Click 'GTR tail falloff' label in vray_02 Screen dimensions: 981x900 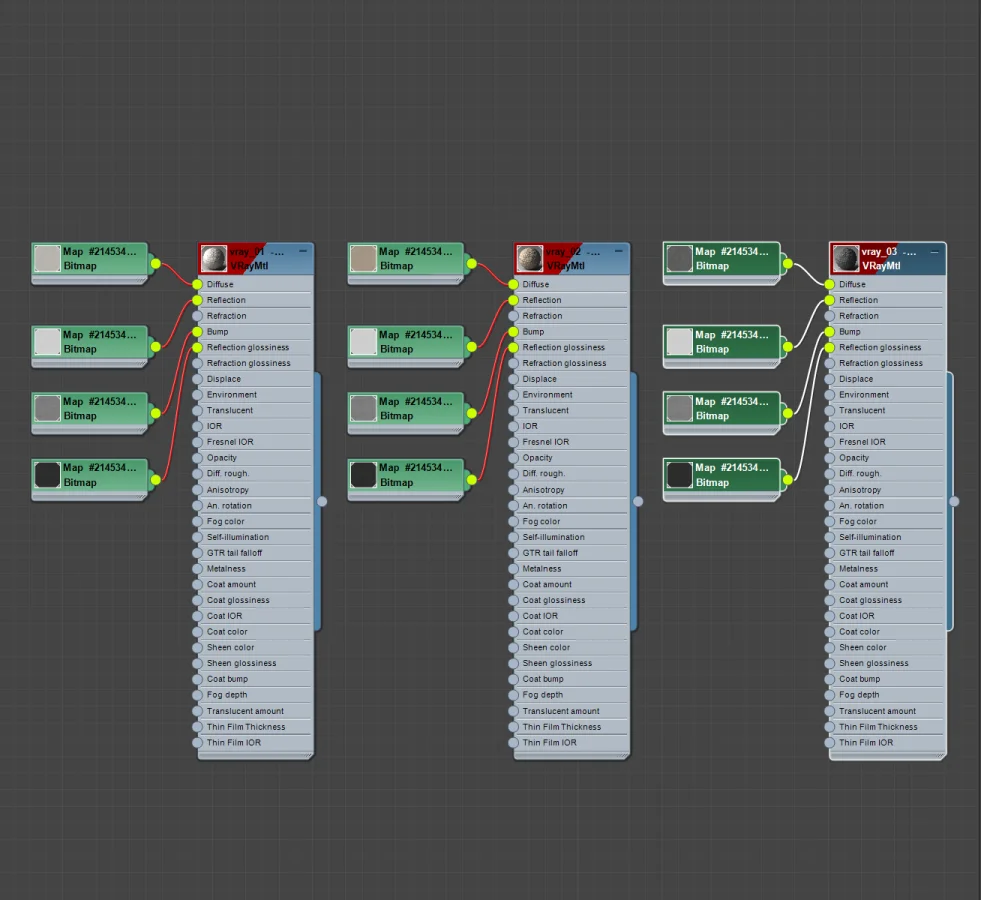[550, 553]
